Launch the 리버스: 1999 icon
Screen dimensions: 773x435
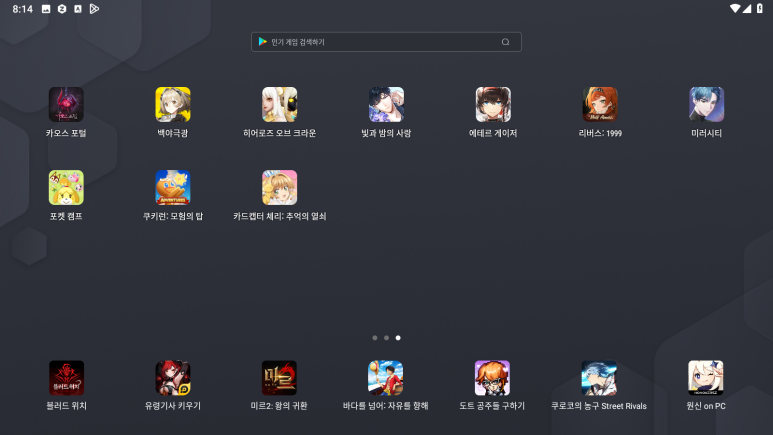600,105
